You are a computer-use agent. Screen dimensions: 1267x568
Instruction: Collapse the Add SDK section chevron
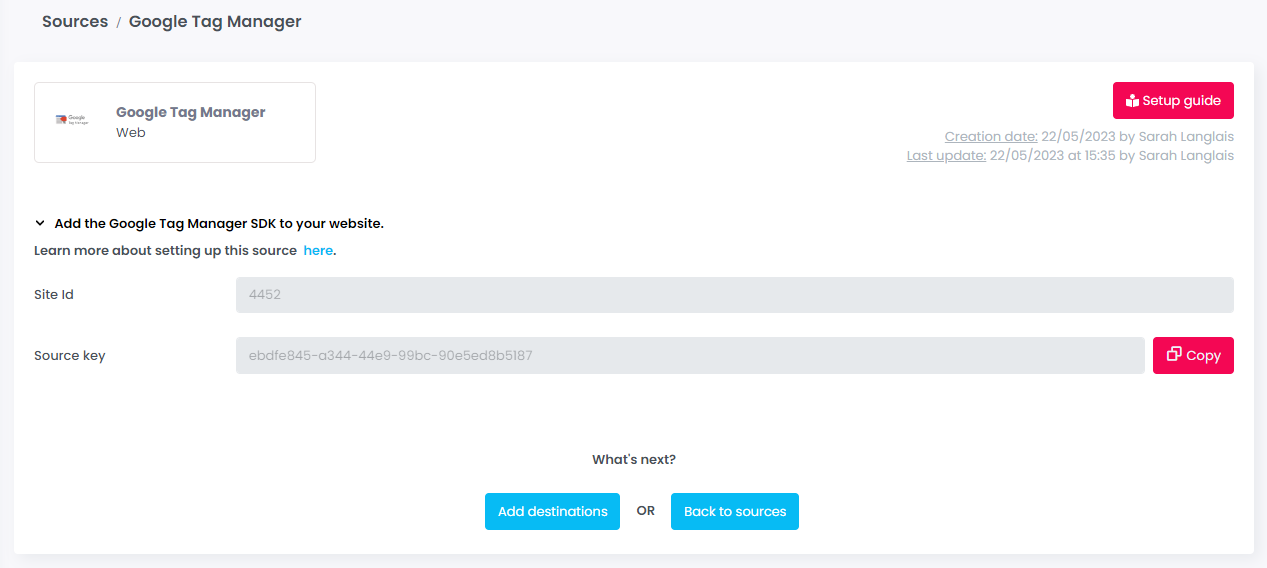pos(40,224)
